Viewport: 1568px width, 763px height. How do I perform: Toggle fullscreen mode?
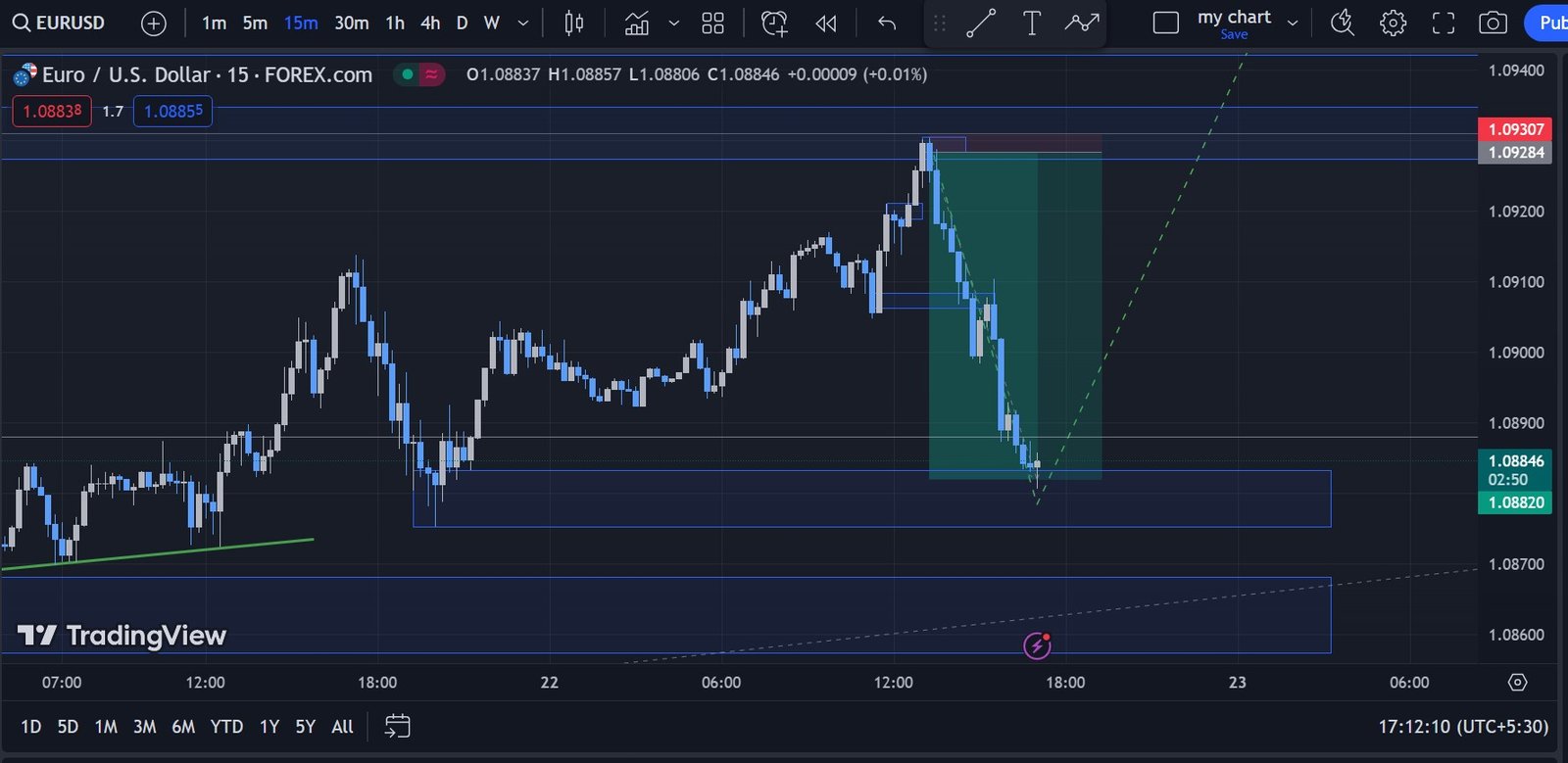coord(1443,23)
